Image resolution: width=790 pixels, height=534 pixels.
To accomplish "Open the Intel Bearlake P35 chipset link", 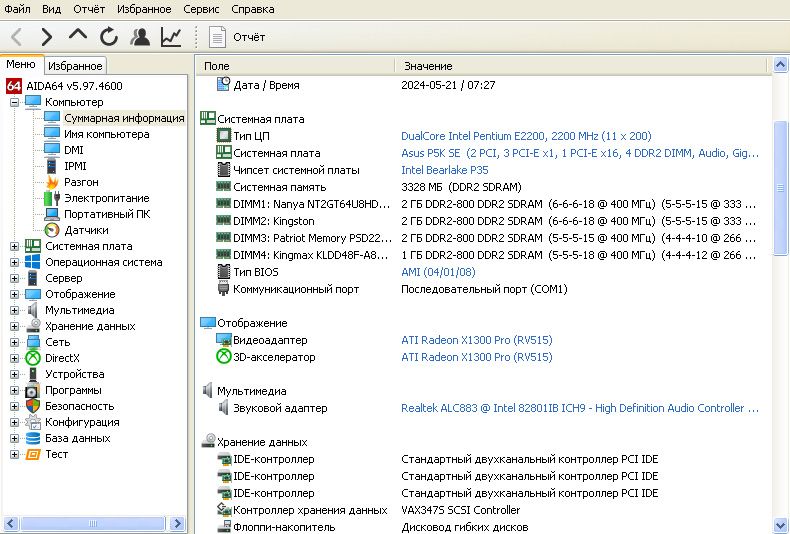I will pyautogui.click(x=445, y=170).
